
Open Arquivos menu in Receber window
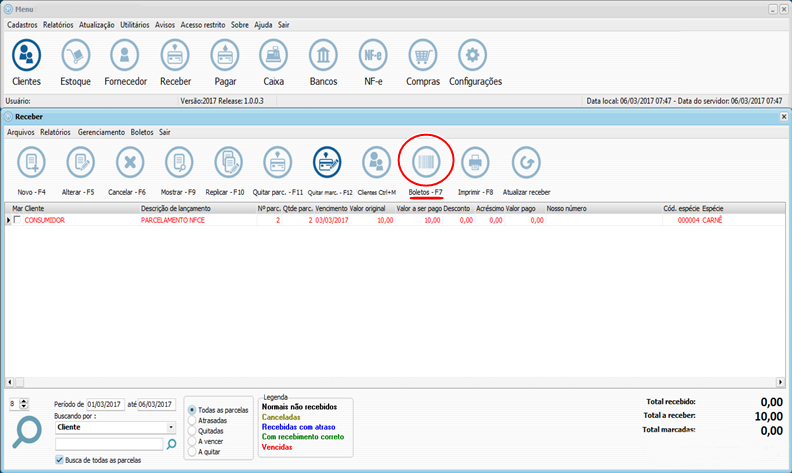pyautogui.click(x=21, y=132)
